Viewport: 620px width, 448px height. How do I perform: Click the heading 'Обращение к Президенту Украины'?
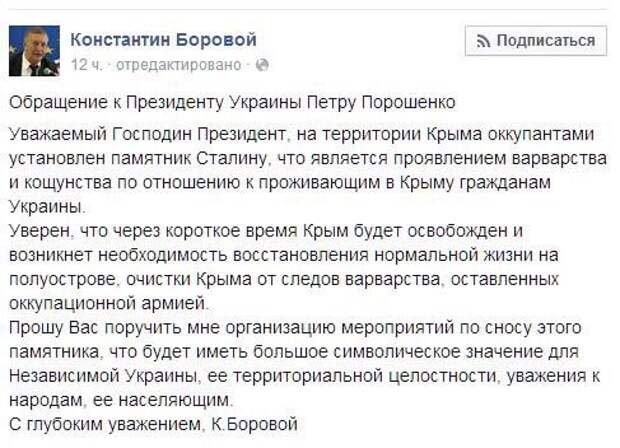(232, 103)
